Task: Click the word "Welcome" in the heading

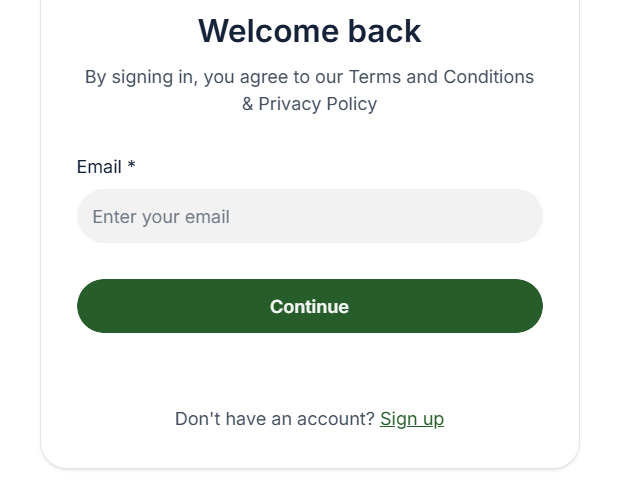Action: click(x=269, y=31)
